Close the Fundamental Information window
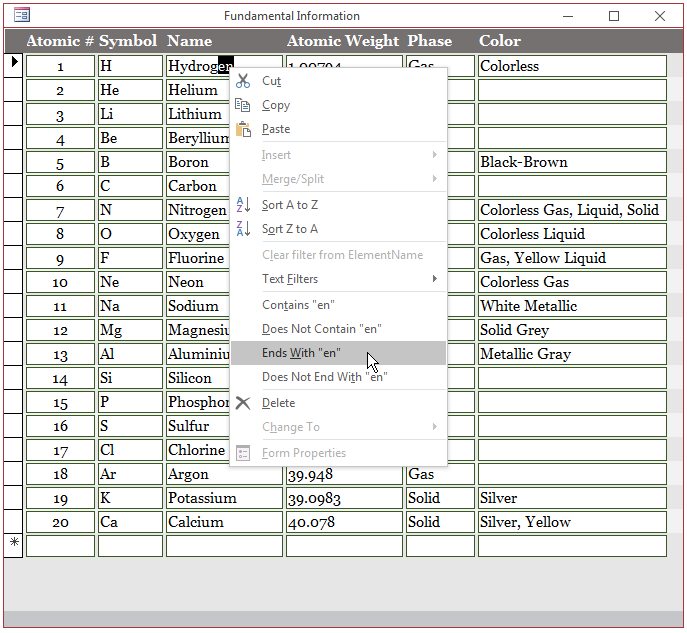Image resolution: width=687 pixels, height=633 pixels. [659, 16]
